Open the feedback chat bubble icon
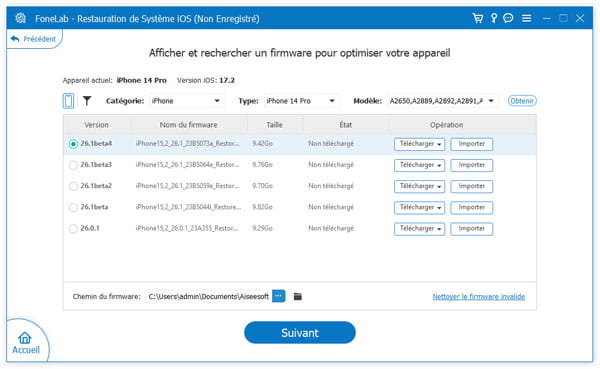Image resolution: width=600 pixels, height=369 pixels. click(508, 18)
